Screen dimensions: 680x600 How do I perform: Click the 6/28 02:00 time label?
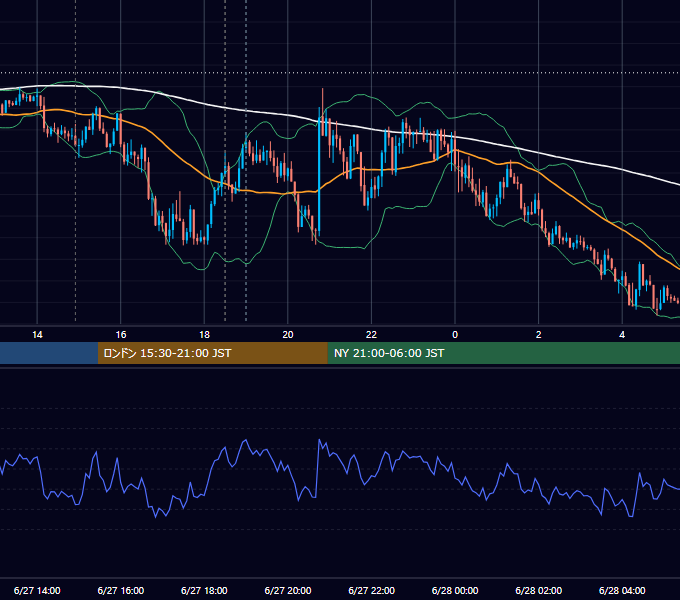tap(539, 590)
